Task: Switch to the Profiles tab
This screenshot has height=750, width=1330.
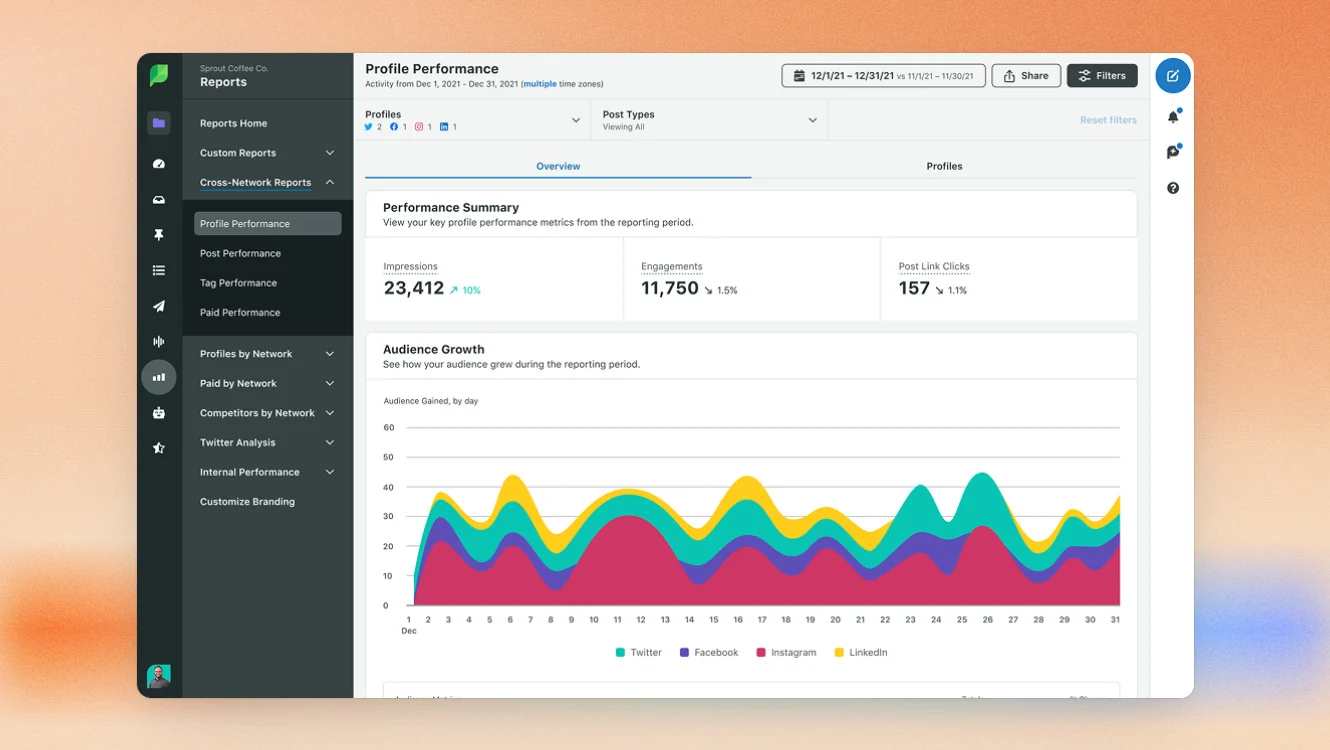Action: 944,166
